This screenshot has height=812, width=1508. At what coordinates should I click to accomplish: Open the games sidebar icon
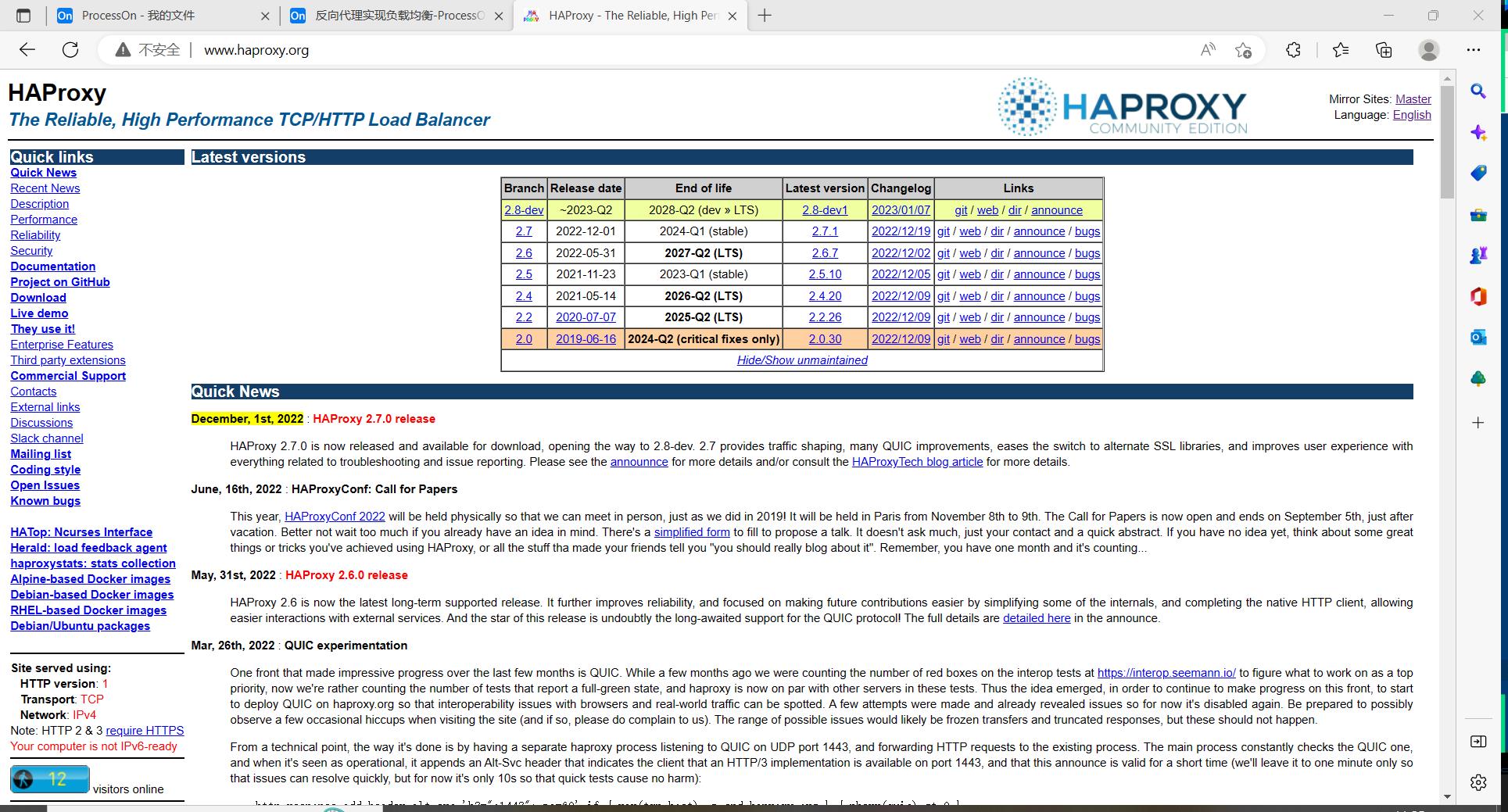pos(1478,256)
